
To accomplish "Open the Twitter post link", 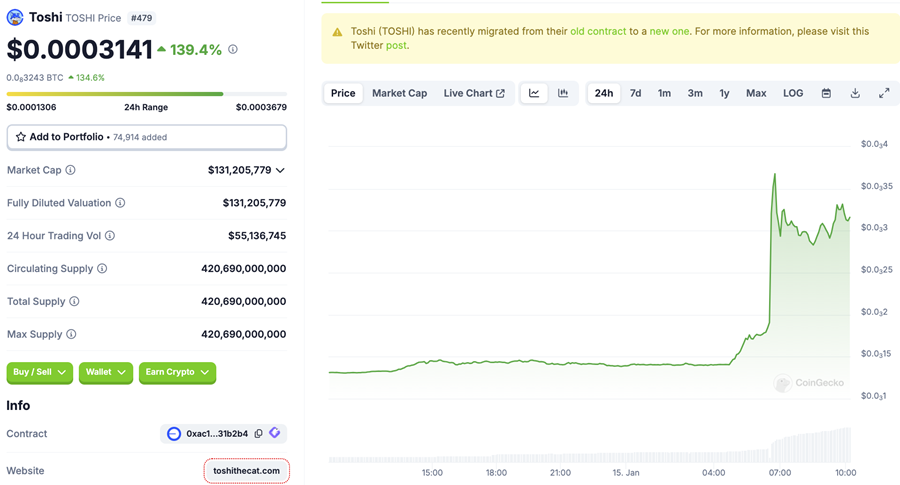I will click(x=396, y=45).
